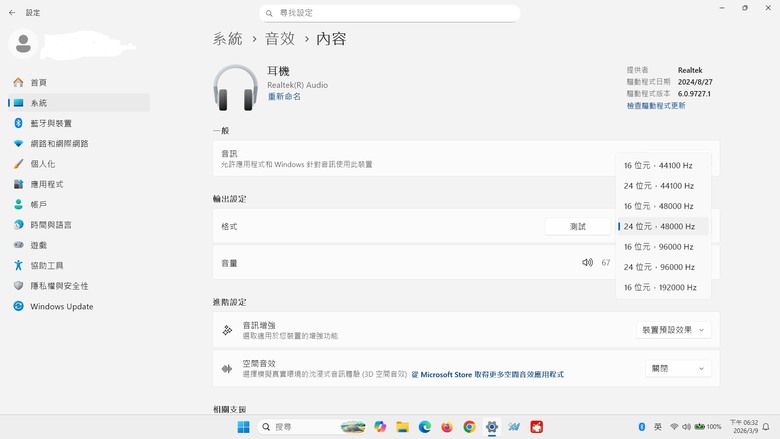Click the taskbar 搜尋 box
780x439 pixels.
tap(312, 427)
